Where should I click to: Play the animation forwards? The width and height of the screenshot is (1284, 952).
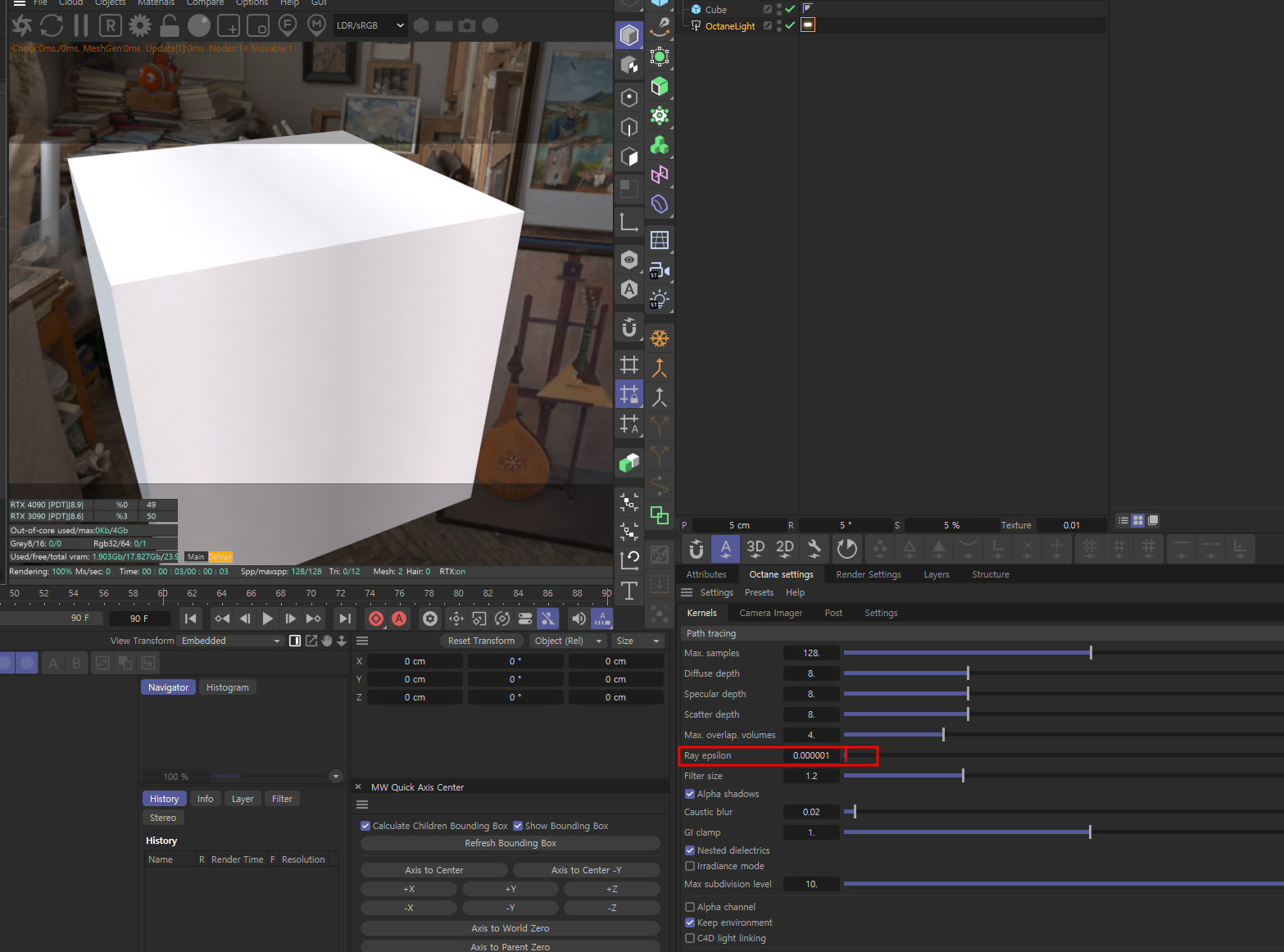(x=267, y=619)
